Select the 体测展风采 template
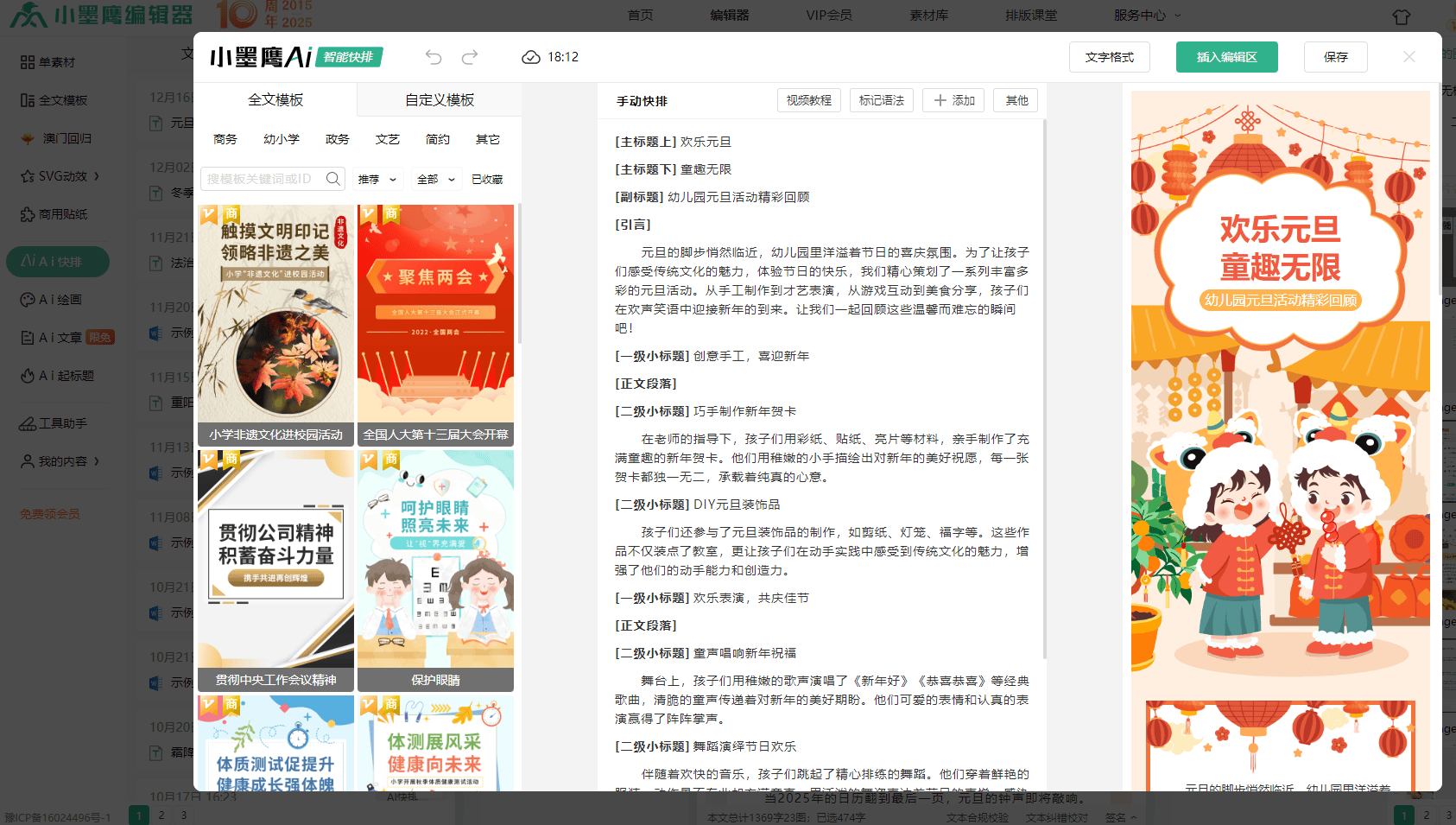 [436, 743]
